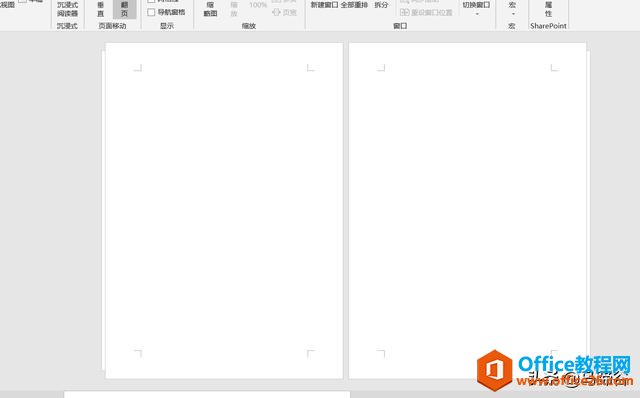
Task: Open 属性 SharePoint properties
Action: coord(548,9)
